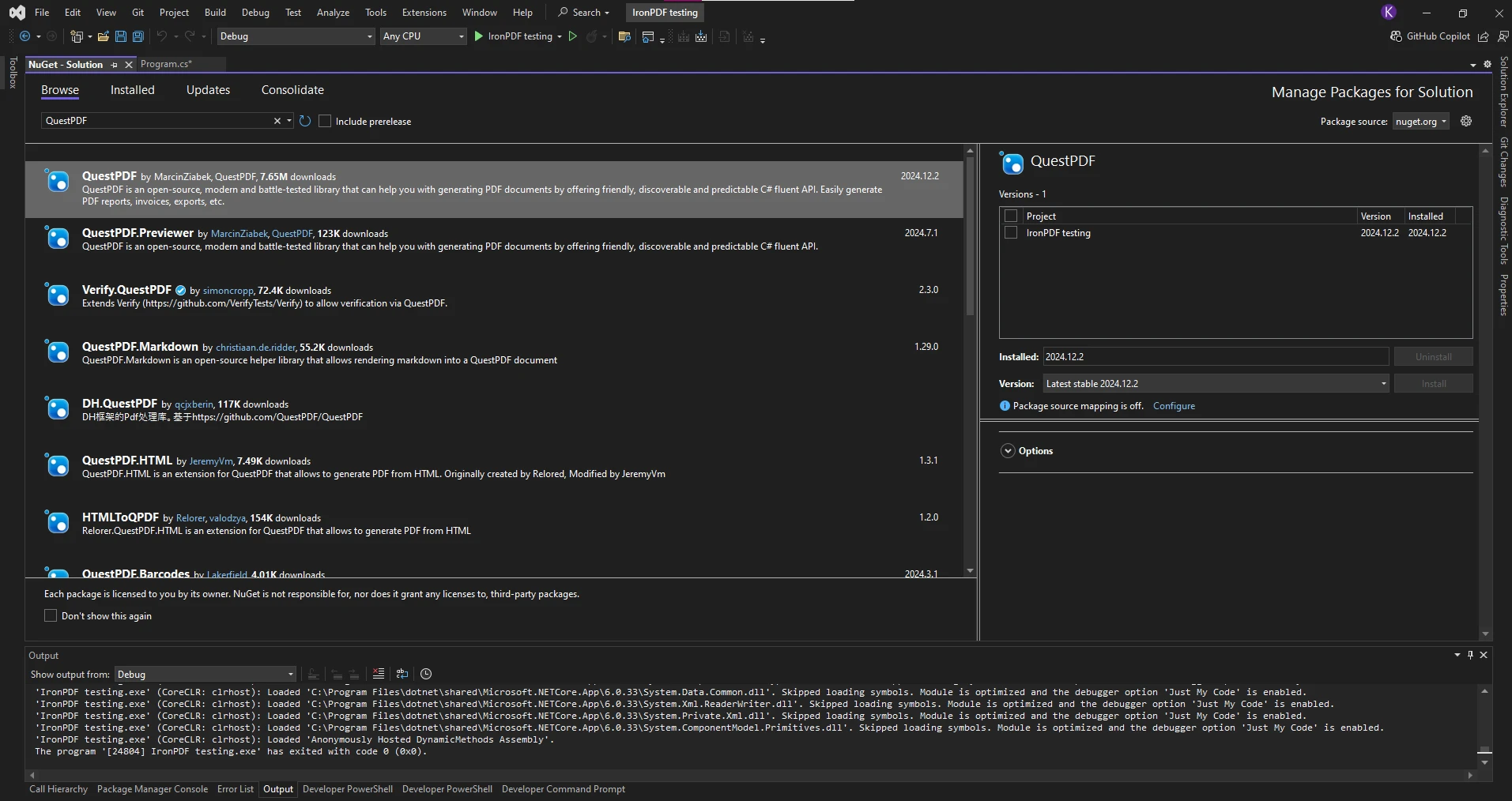The image size is (1512, 801).
Task: Open the Extensions menu
Action: pyautogui.click(x=424, y=12)
